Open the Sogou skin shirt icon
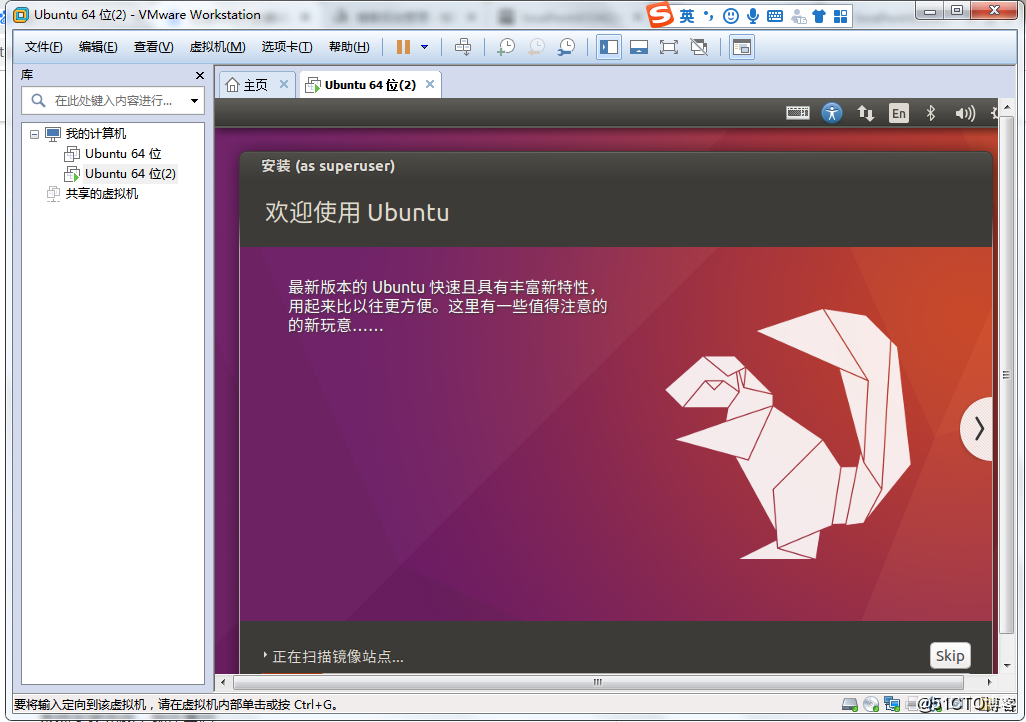 pyautogui.click(x=819, y=16)
